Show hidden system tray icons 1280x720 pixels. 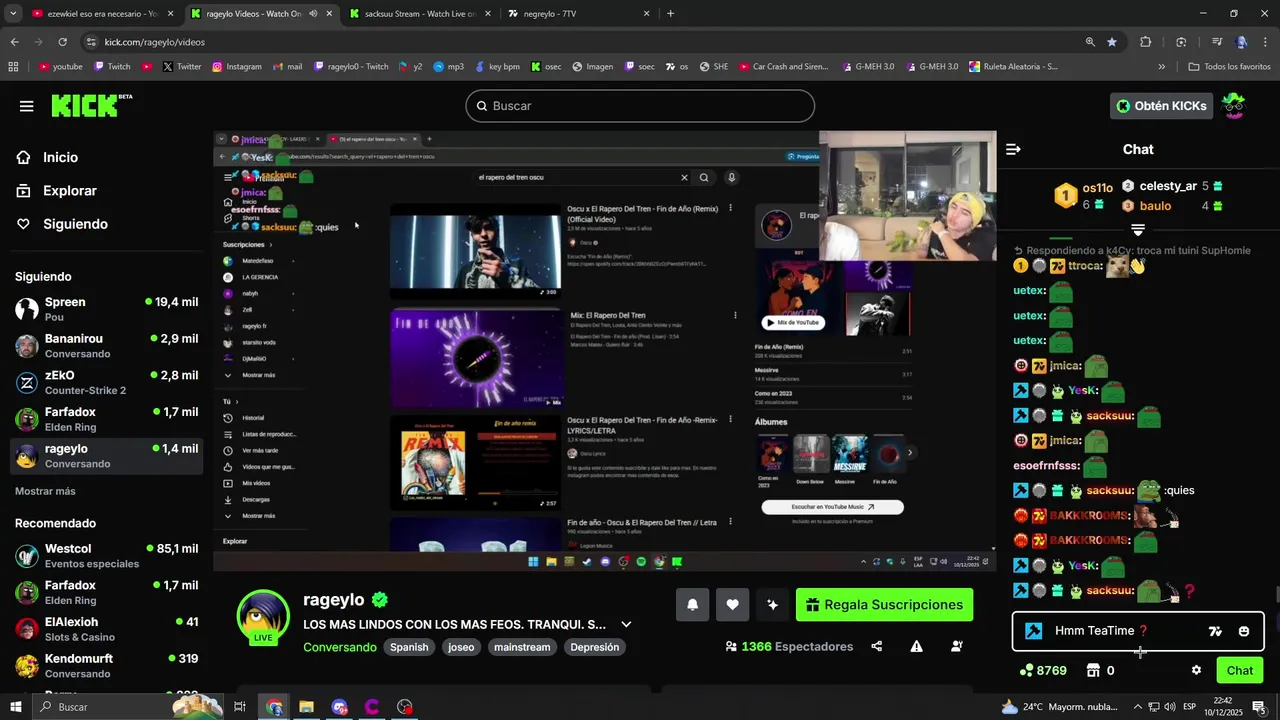[1137, 707]
